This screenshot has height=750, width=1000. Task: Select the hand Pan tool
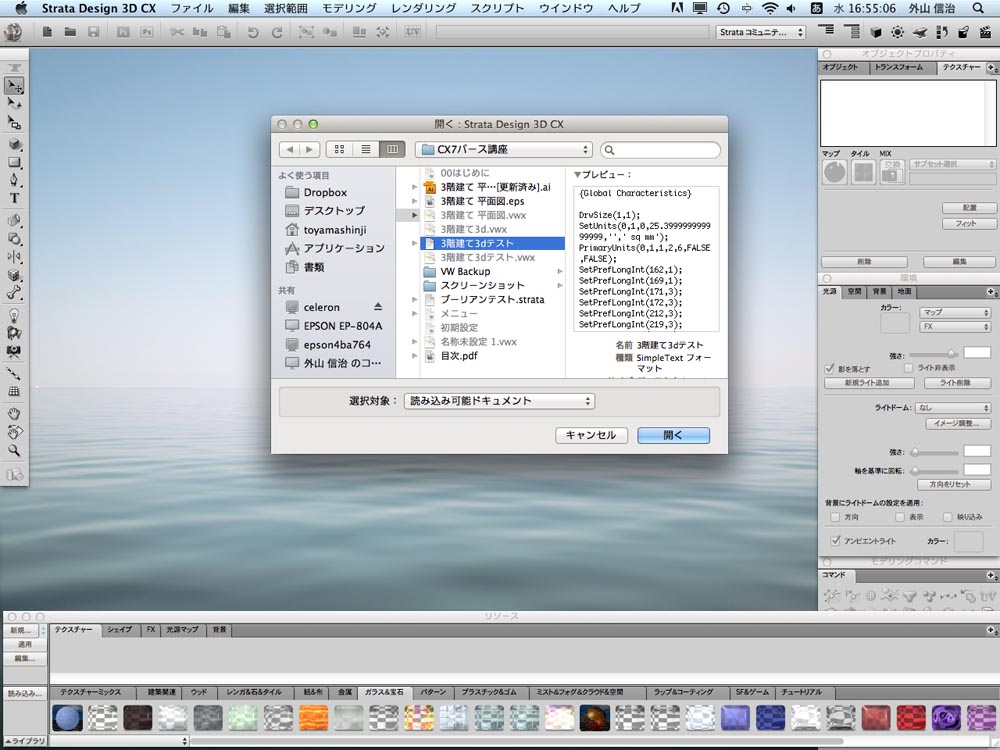click(x=14, y=413)
